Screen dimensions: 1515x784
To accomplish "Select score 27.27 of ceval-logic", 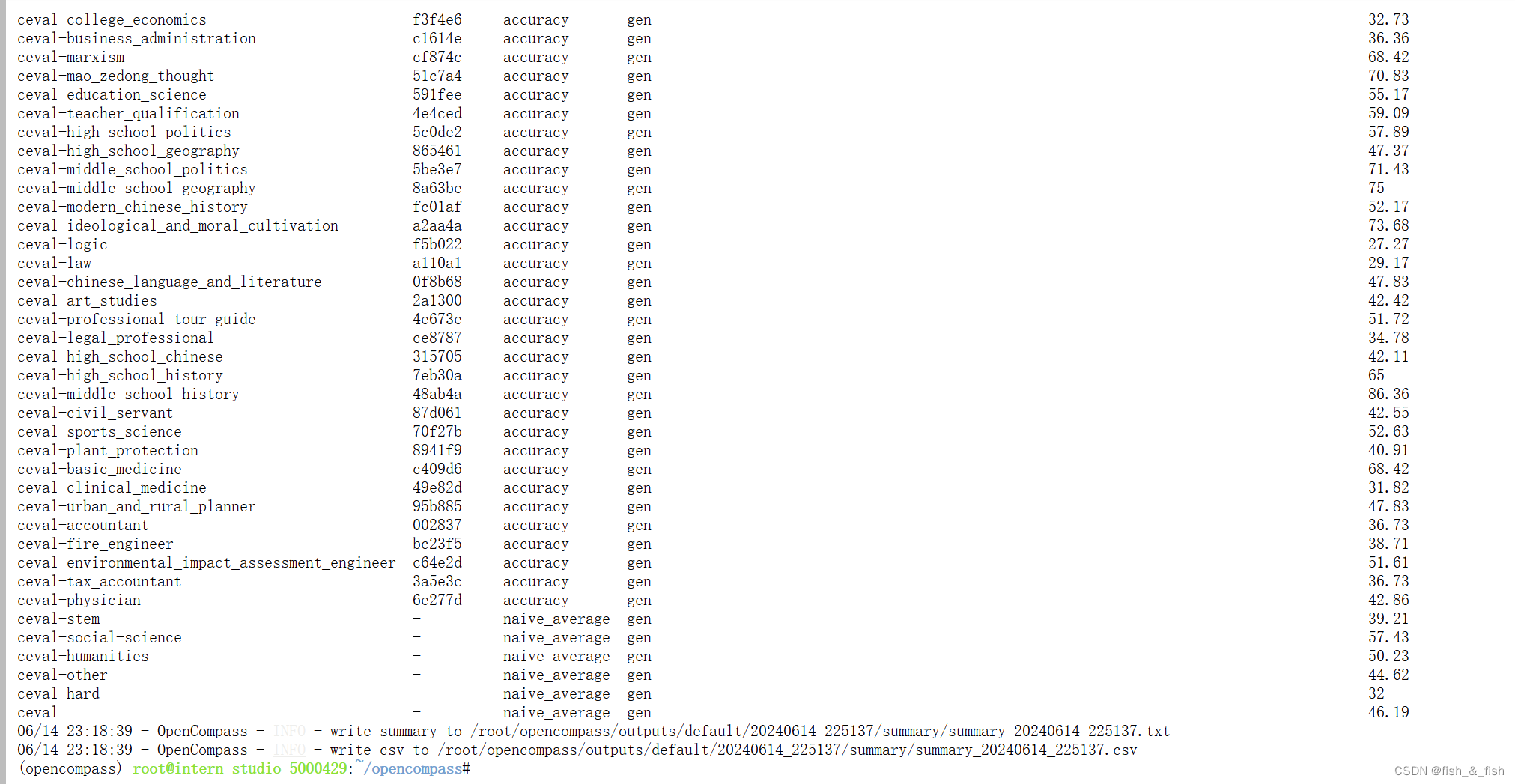I will coord(1388,245).
